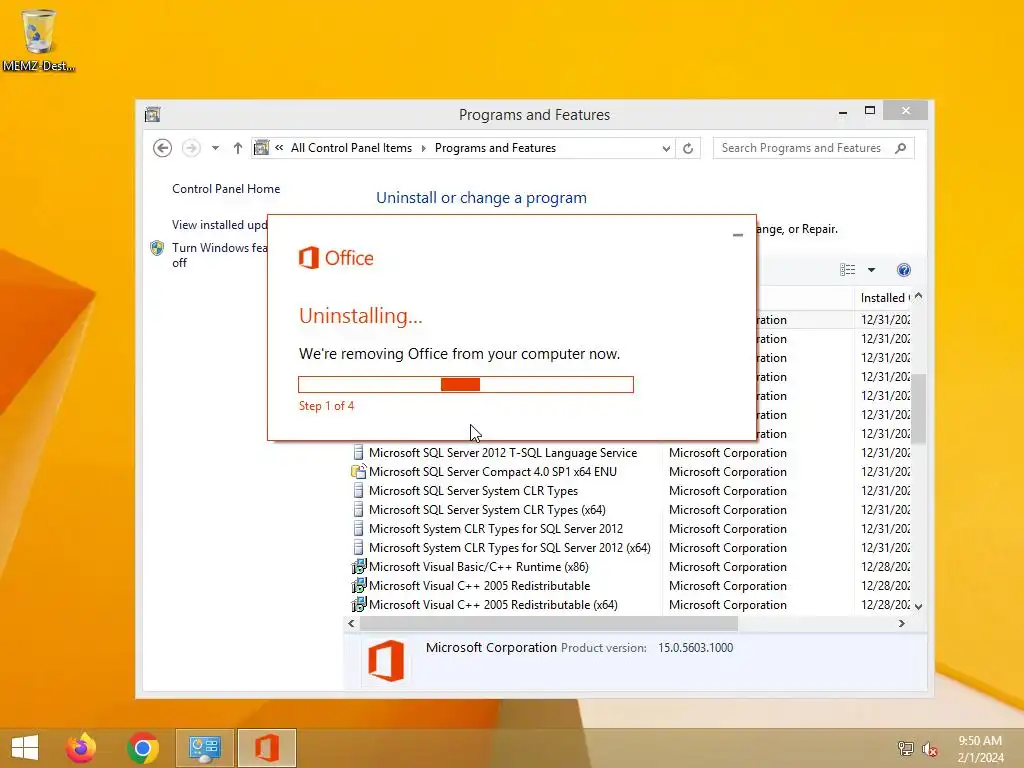The image size is (1024, 768).
Task: Click the Programs and Features title bar icon
Action: click(x=152, y=114)
